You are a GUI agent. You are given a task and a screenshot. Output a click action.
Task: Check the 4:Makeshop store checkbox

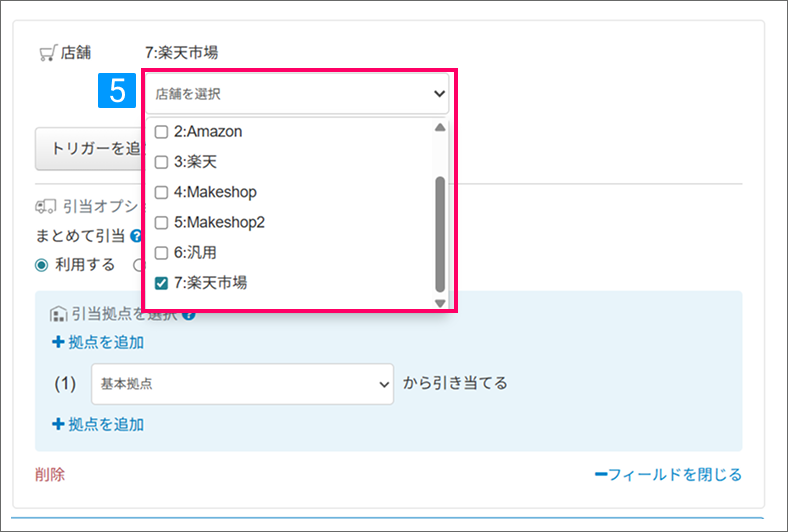(x=161, y=192)
